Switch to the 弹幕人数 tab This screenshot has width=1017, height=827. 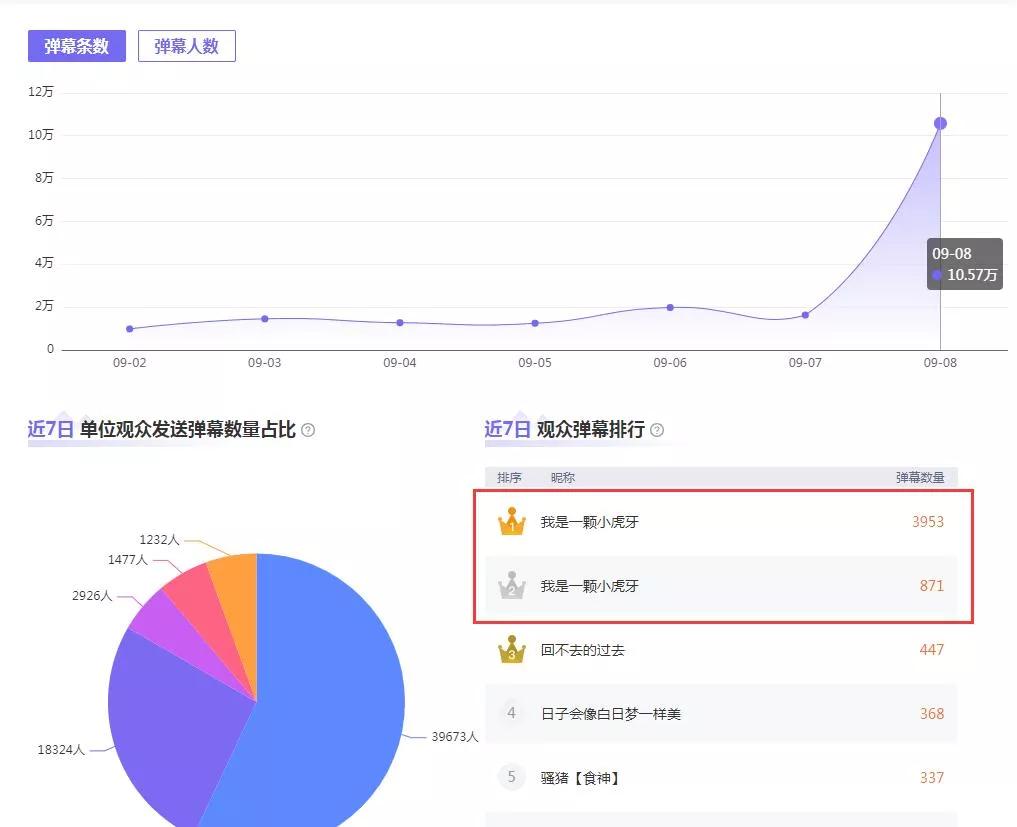(186, 45)
